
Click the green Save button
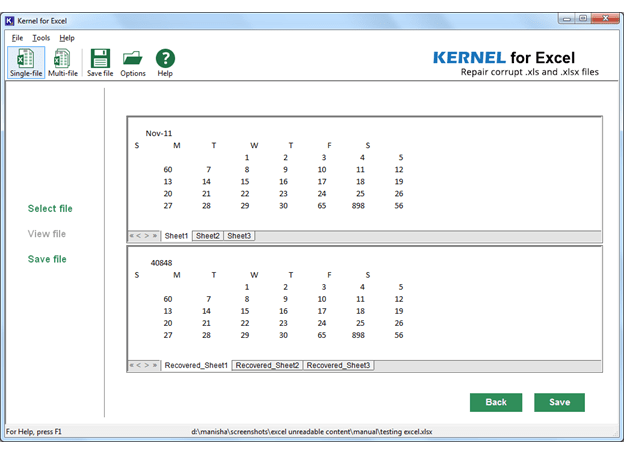coord(560,402)
